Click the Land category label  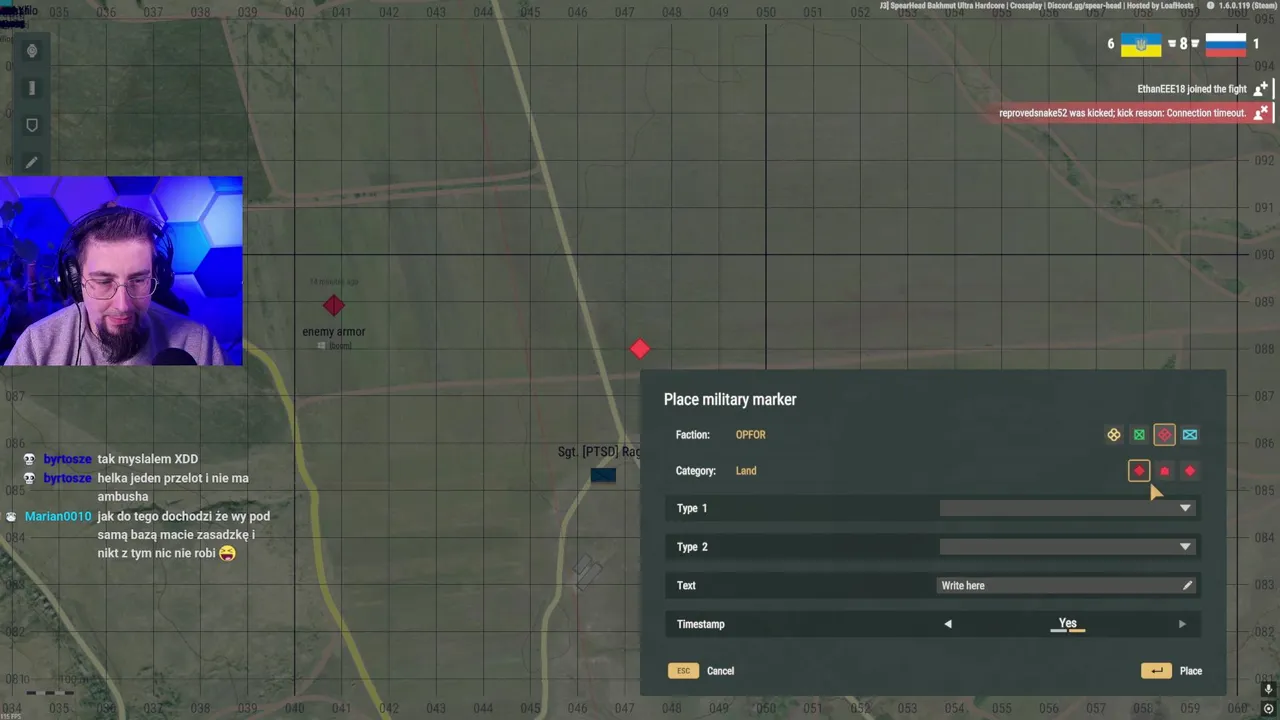click(x=746, y=471)
